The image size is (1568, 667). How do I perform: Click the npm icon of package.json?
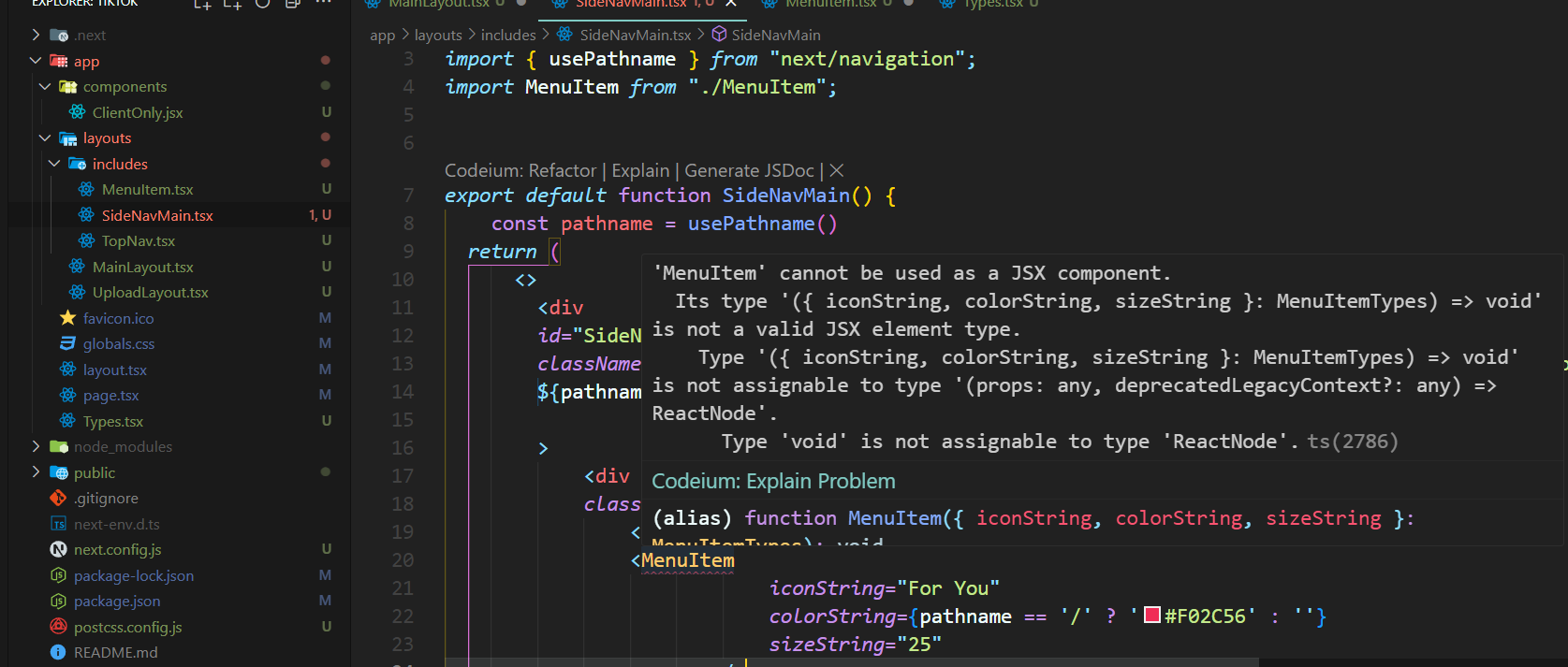point(58,601)
